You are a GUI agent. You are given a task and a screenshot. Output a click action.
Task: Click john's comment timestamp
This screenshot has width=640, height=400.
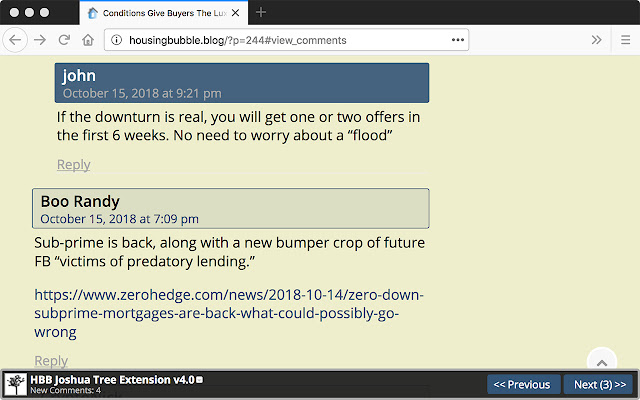(142, 93)
